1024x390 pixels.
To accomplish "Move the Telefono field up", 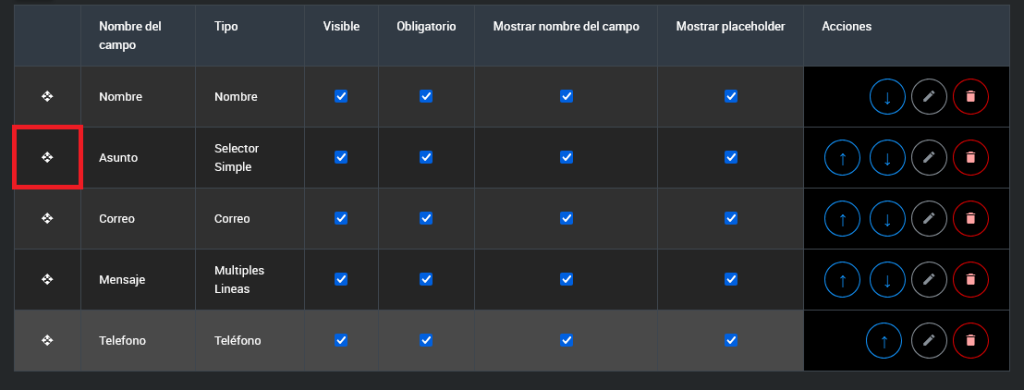I will 884,341.
